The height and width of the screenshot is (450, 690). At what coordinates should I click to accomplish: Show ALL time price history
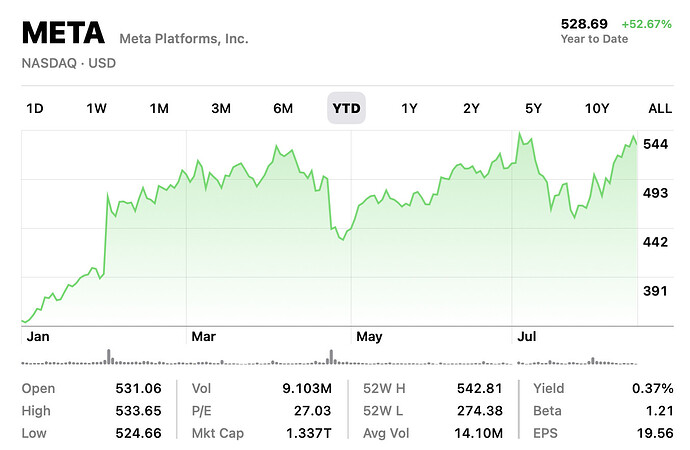660,108
